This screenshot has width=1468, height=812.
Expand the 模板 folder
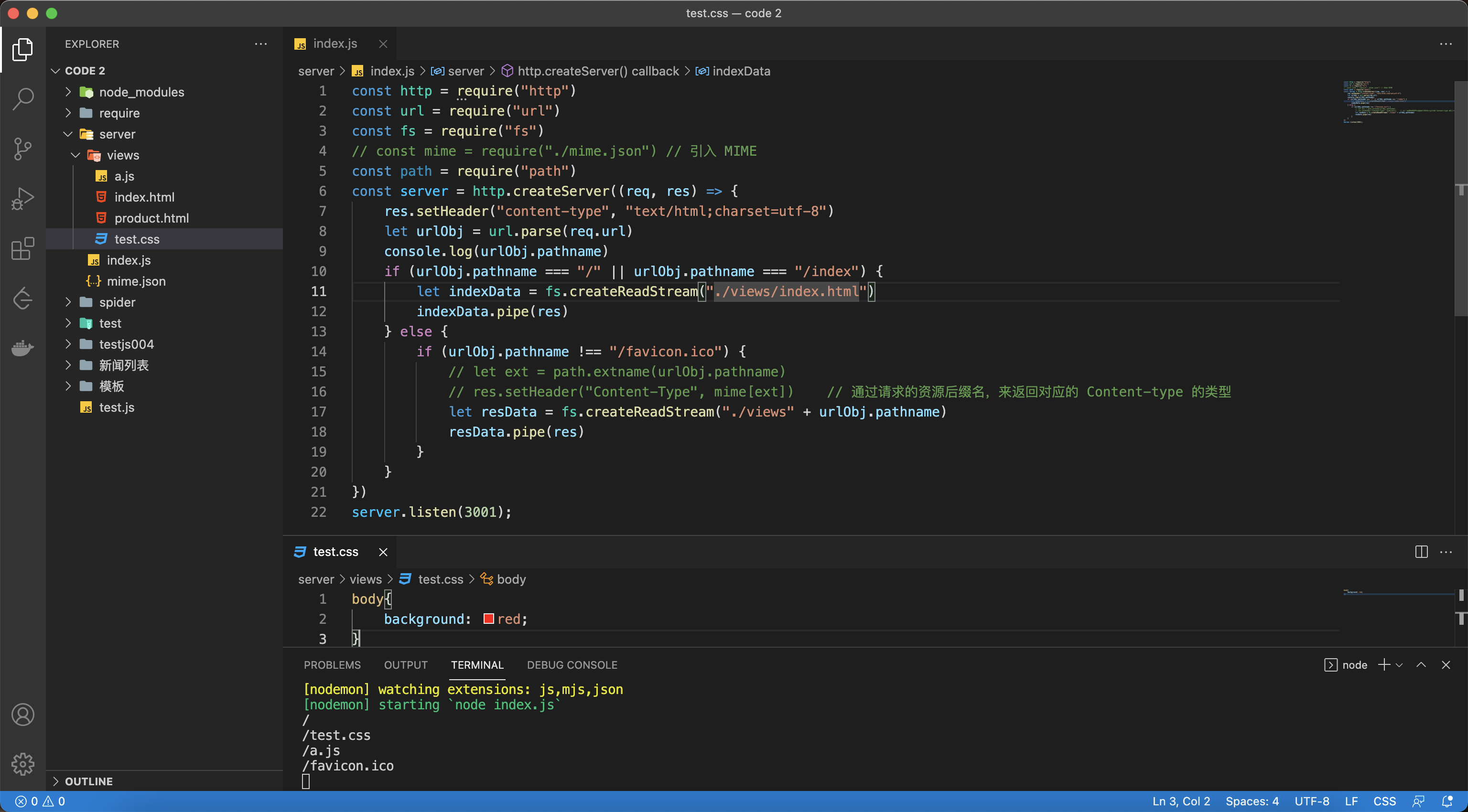click(68, 386)
